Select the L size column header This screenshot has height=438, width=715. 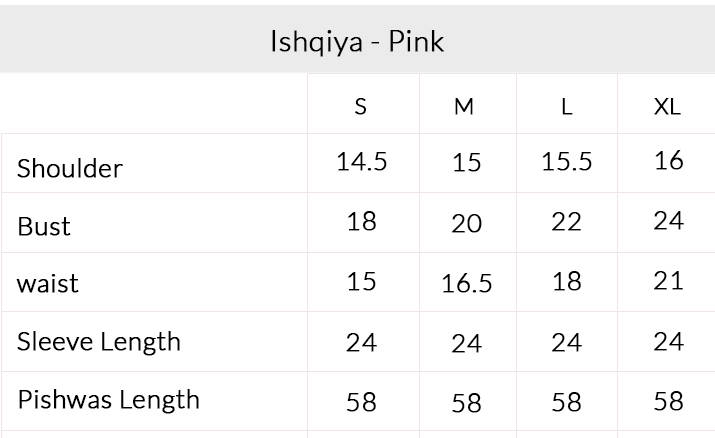(566, 106)
